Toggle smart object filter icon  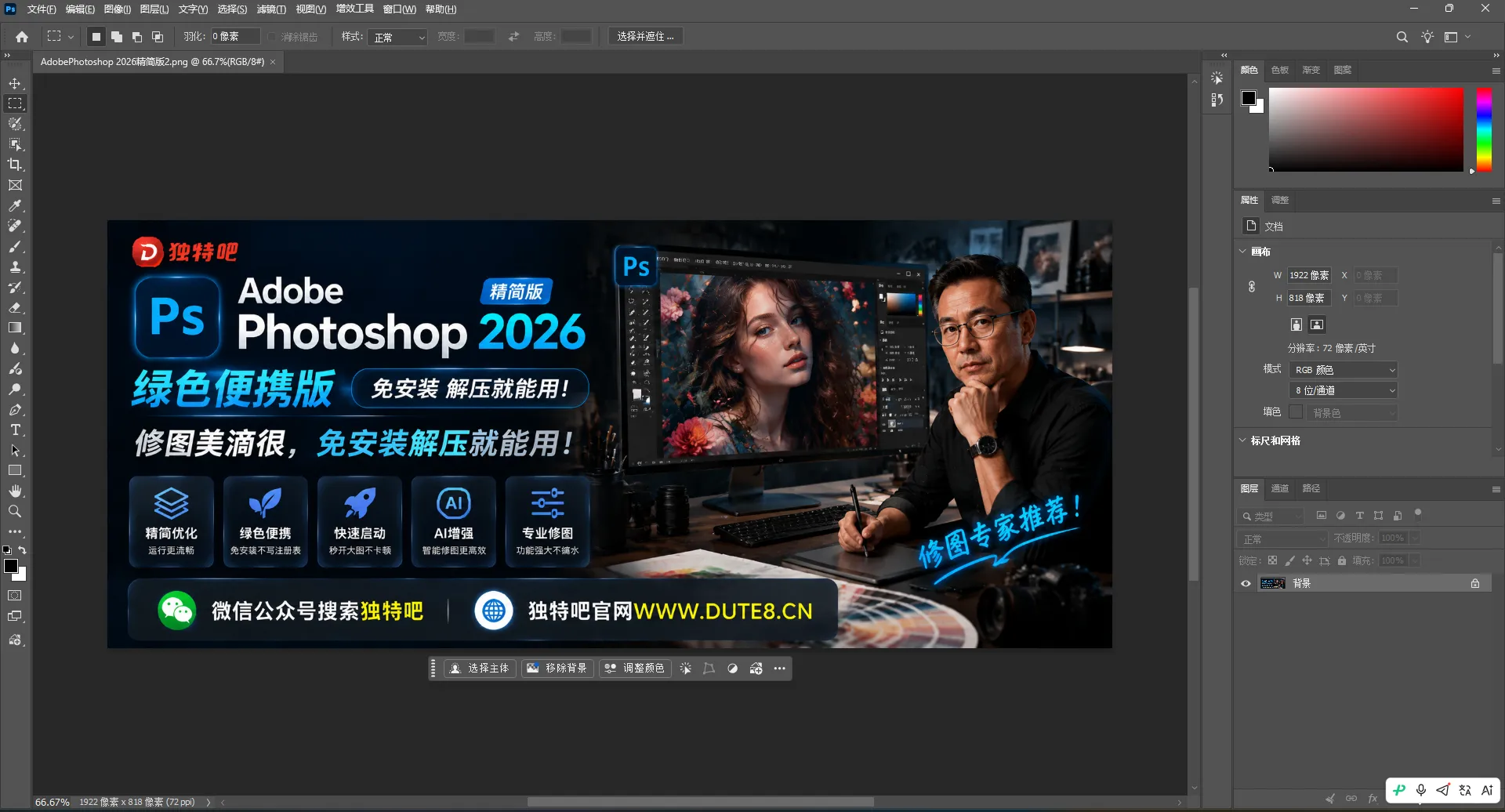pos(1398,515)
